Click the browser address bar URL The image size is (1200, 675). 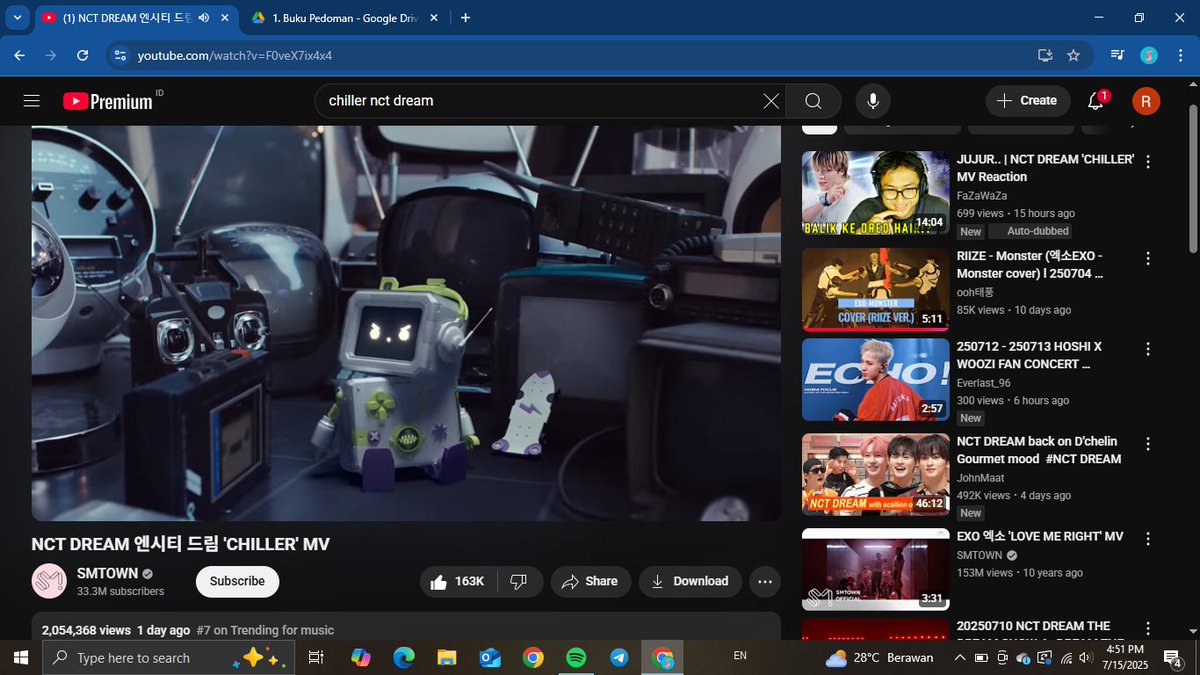coord(235,55)
